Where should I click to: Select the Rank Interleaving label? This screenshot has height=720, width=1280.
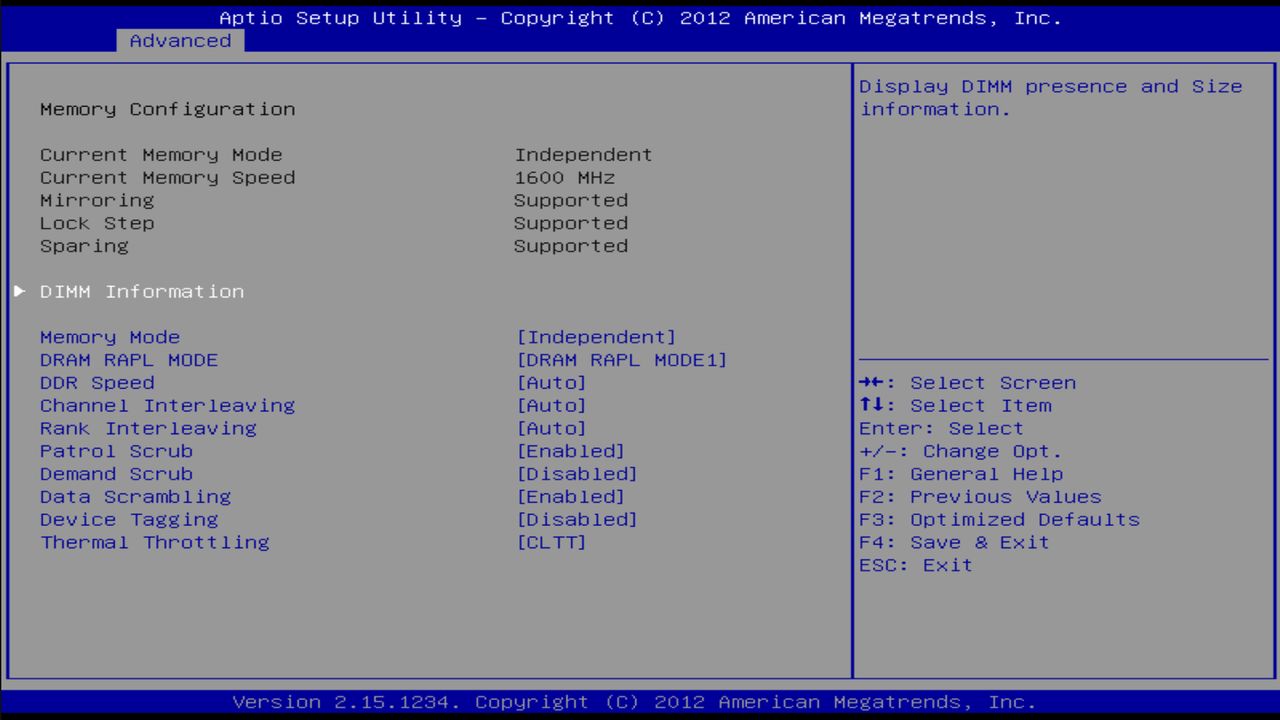pos(148,428)
